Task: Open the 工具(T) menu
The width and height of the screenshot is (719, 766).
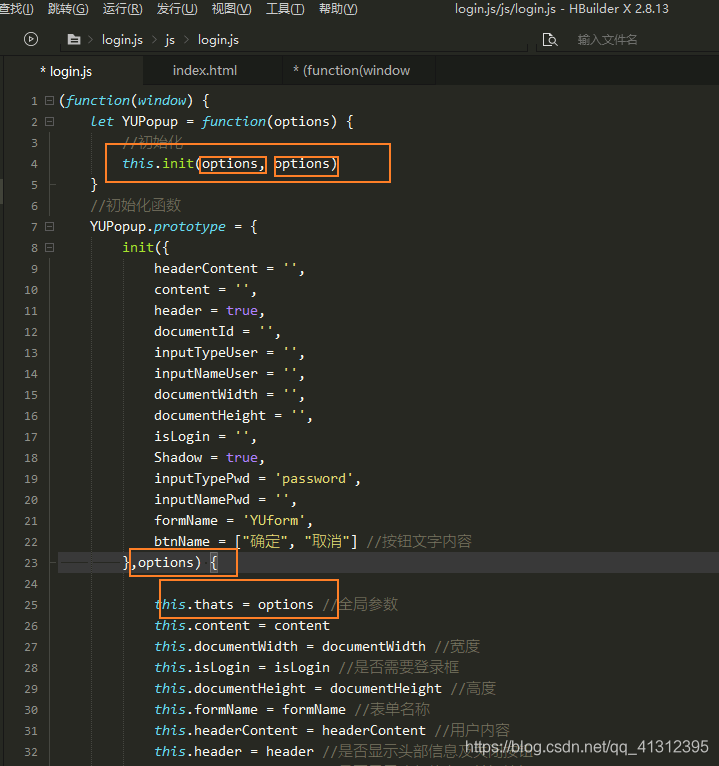Action: [x=285, y=9]
